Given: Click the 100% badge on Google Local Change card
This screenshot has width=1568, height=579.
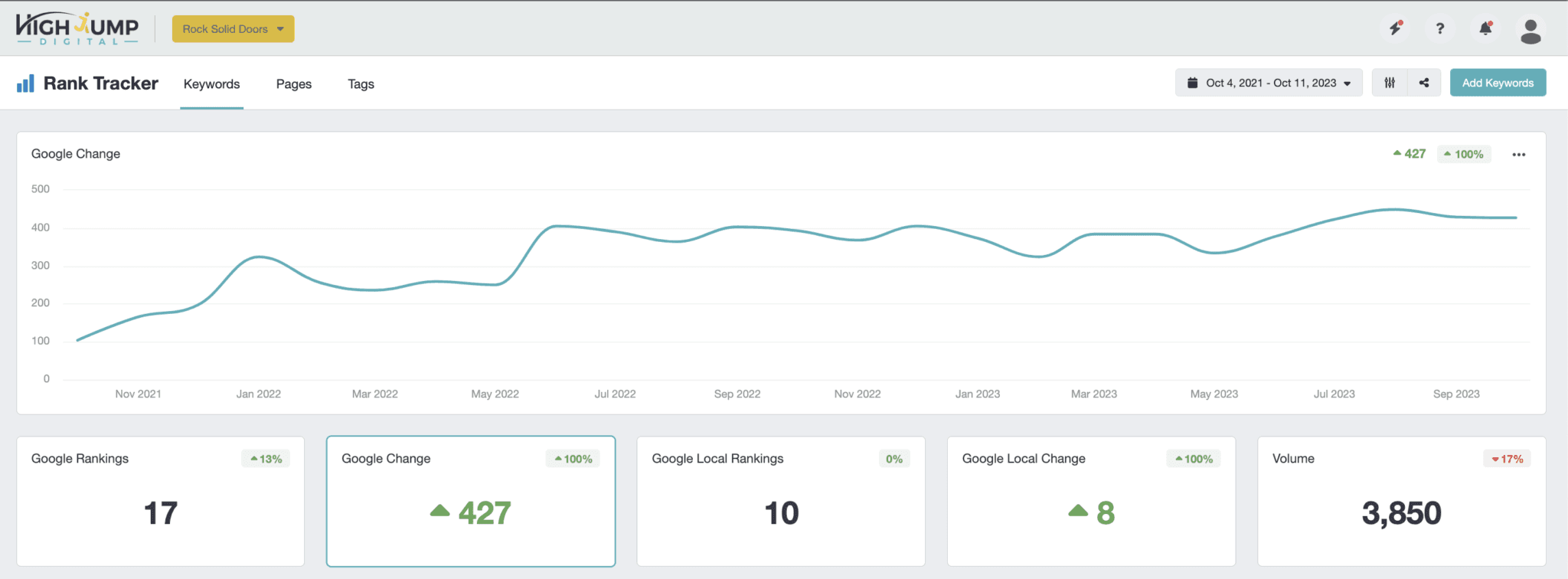Looking at the screenshot, I should (1194, 459).
